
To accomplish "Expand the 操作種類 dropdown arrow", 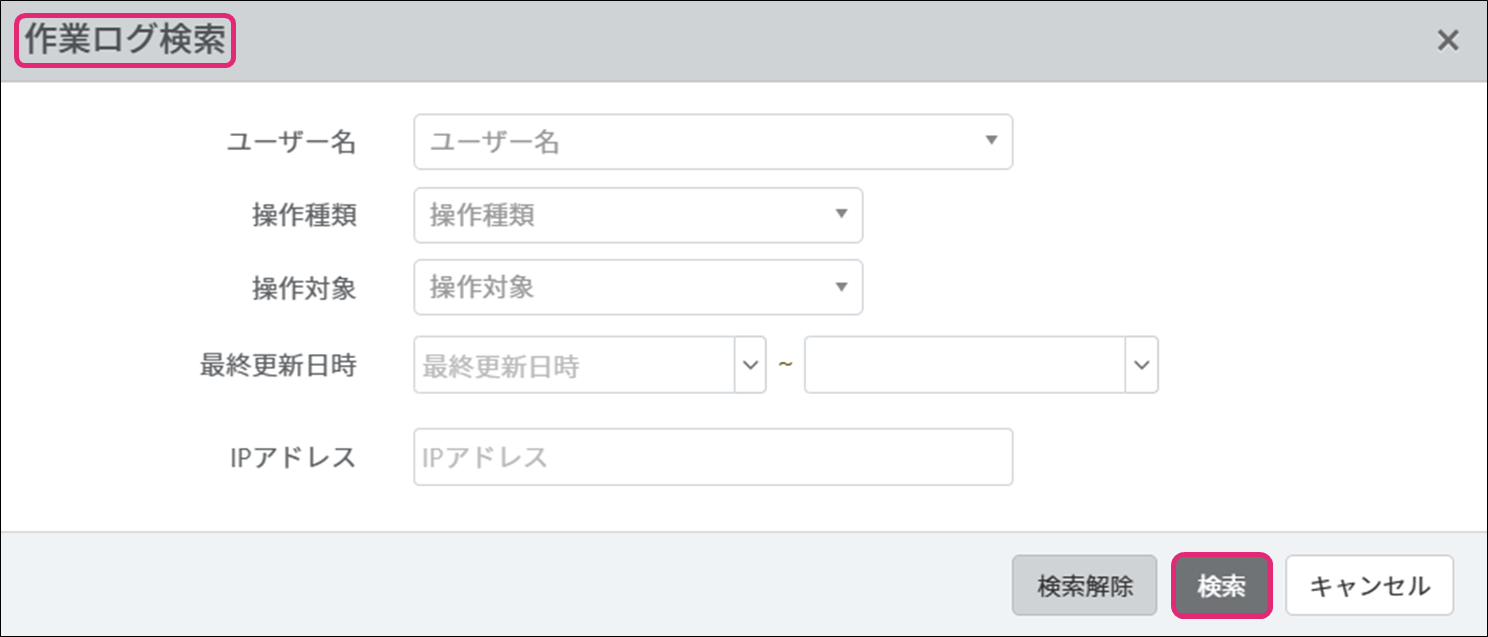I will tap(841, 214).
